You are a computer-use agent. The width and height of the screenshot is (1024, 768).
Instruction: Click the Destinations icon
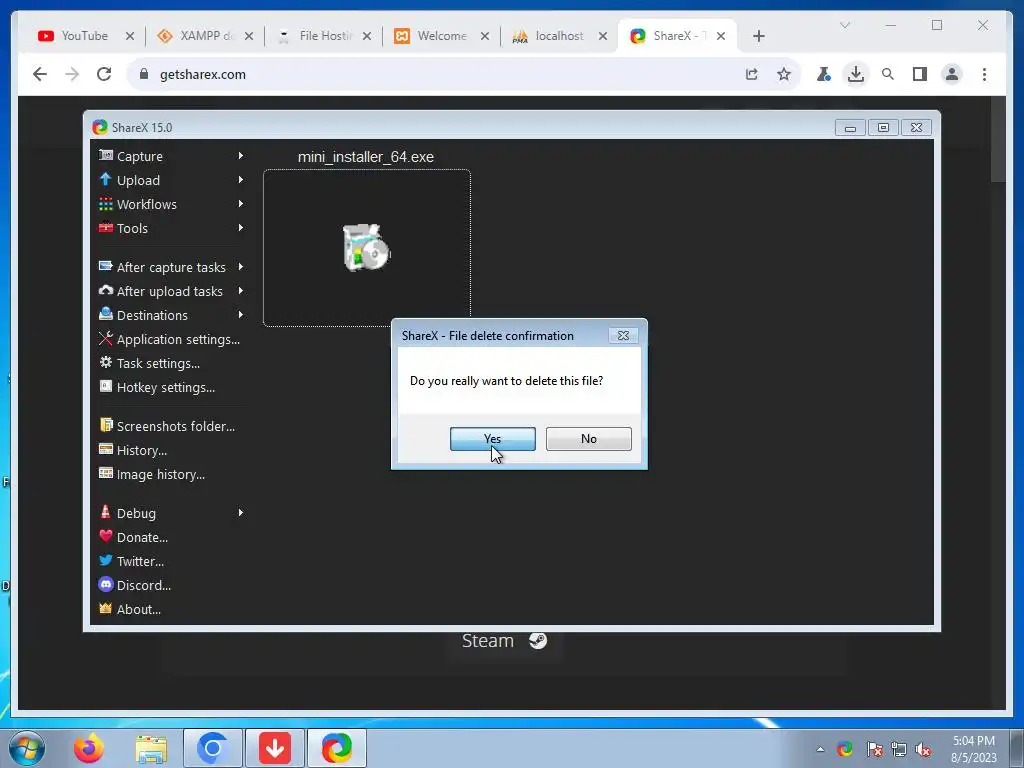[x=106, y=314]
